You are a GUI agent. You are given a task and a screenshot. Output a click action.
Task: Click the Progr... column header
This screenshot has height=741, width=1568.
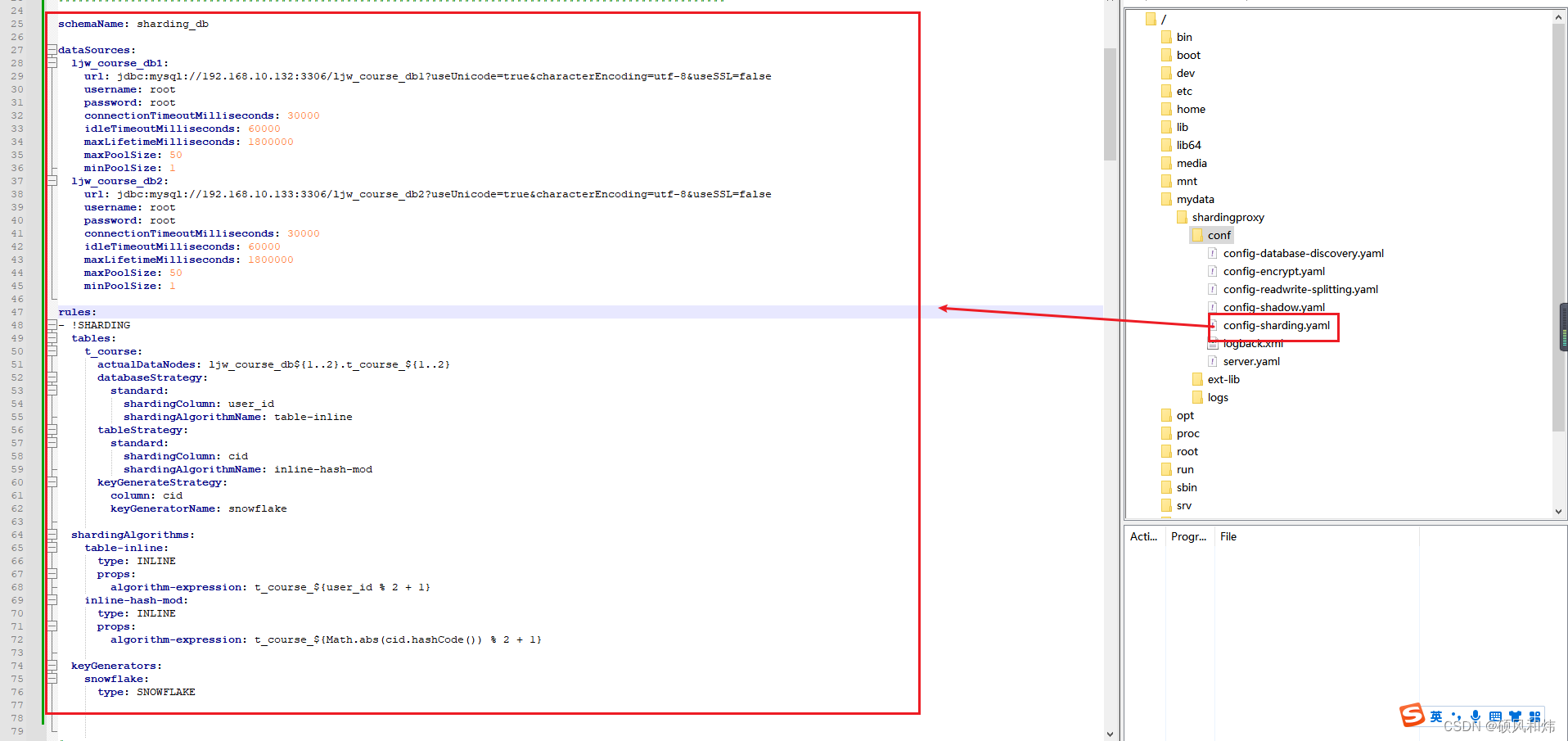pos(1189,536)
